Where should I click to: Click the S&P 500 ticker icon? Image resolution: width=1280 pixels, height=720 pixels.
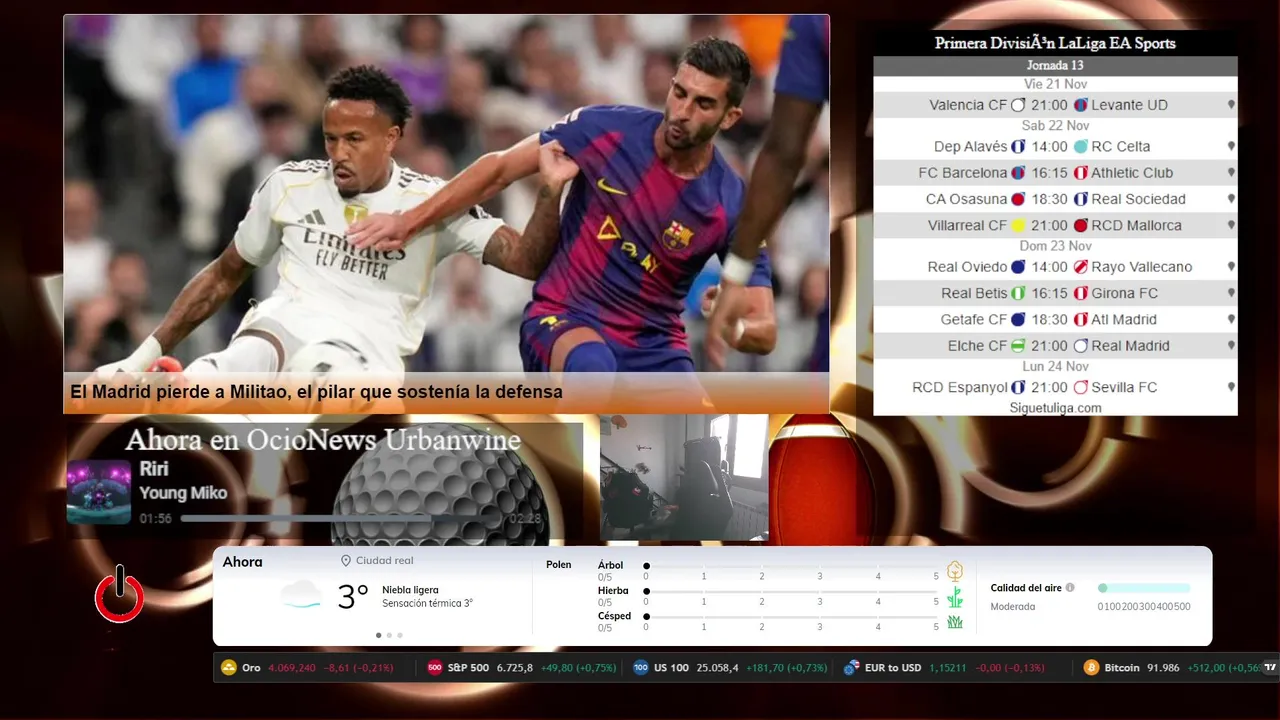tap(435, 667)
